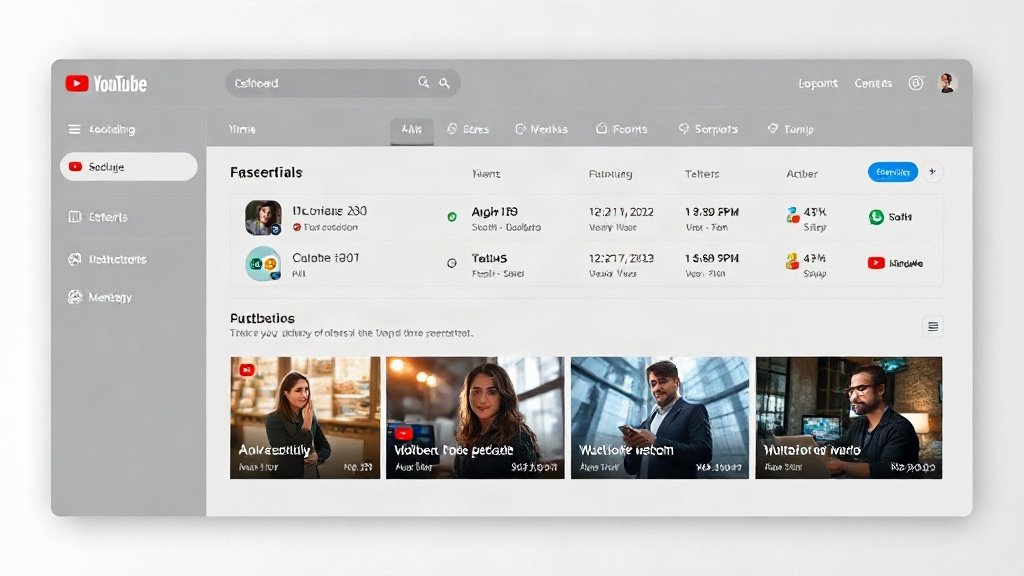Screen dimensions: 1024x576
Task: Click the list view icon above the thumbnails
Action: [933, 327]
